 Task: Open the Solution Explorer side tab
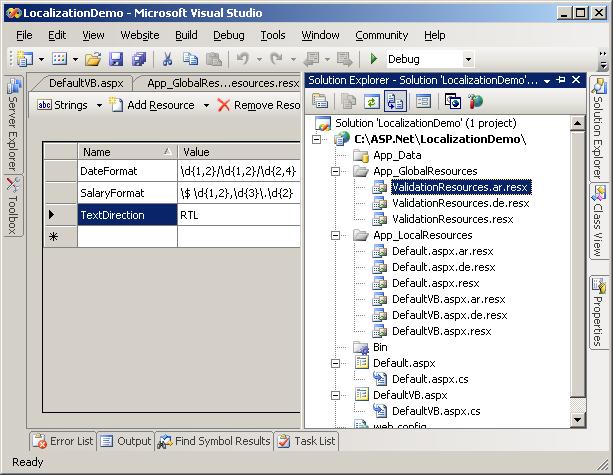coord(598,128)
